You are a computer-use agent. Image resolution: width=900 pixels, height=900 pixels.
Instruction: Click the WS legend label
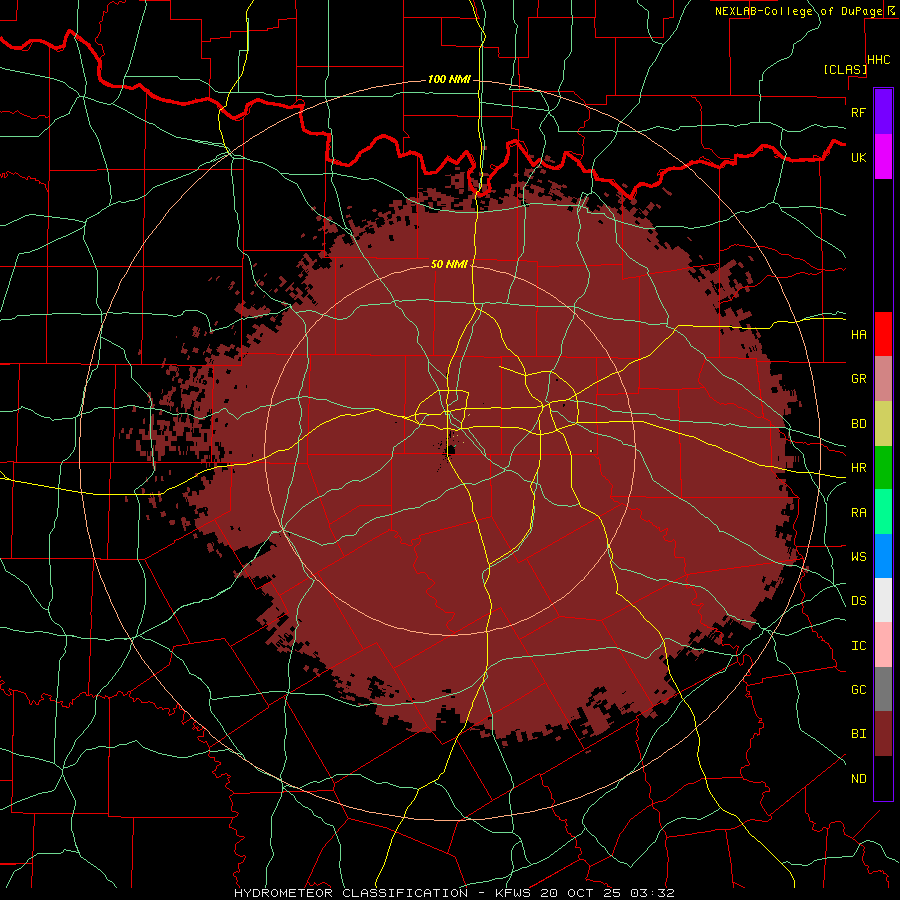tap(858, 556)
